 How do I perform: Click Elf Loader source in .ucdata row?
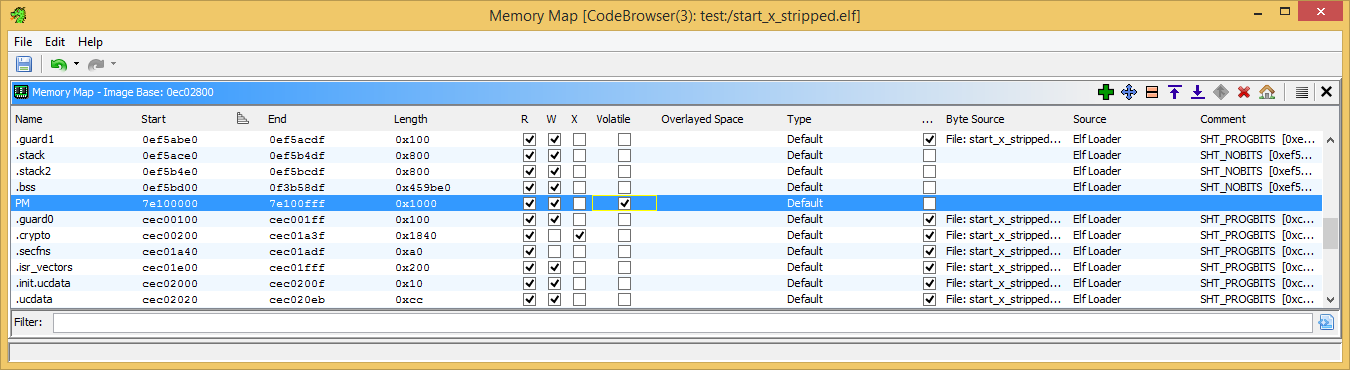1096,299
